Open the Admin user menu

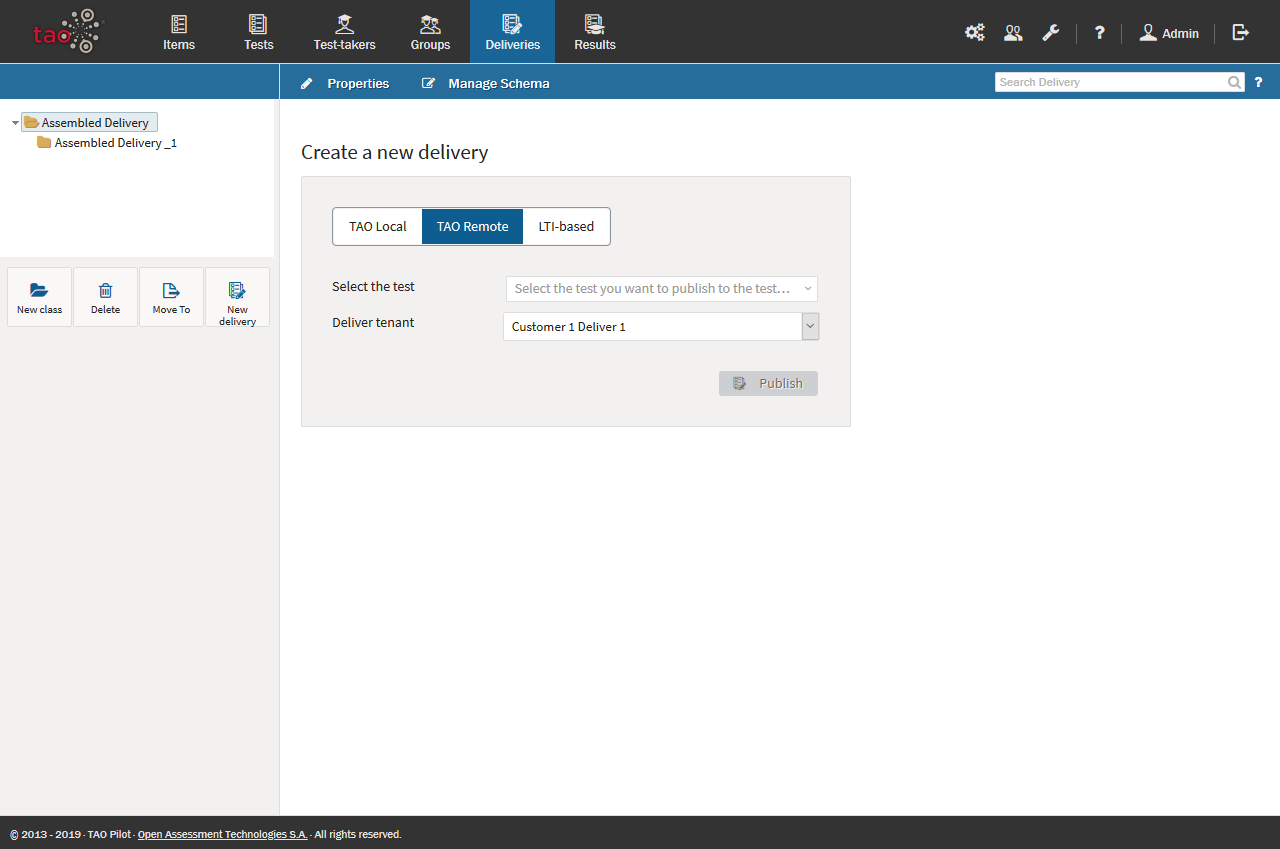[x=1169, y=33]
